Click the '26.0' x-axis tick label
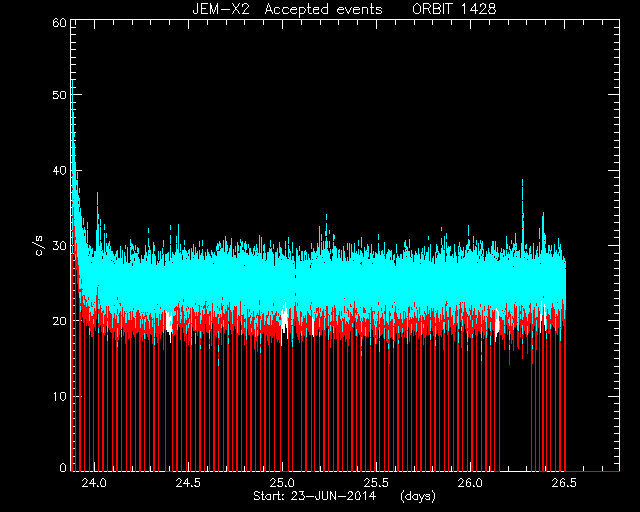 pos(471,483)
